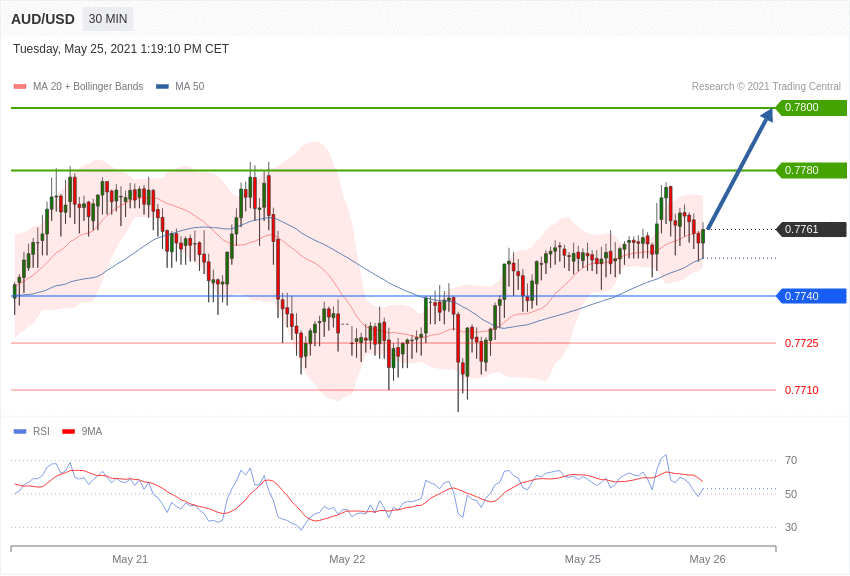Select the RSI legend label
Viewport: 850px width, 576px height.
click(x=41, y=432)
